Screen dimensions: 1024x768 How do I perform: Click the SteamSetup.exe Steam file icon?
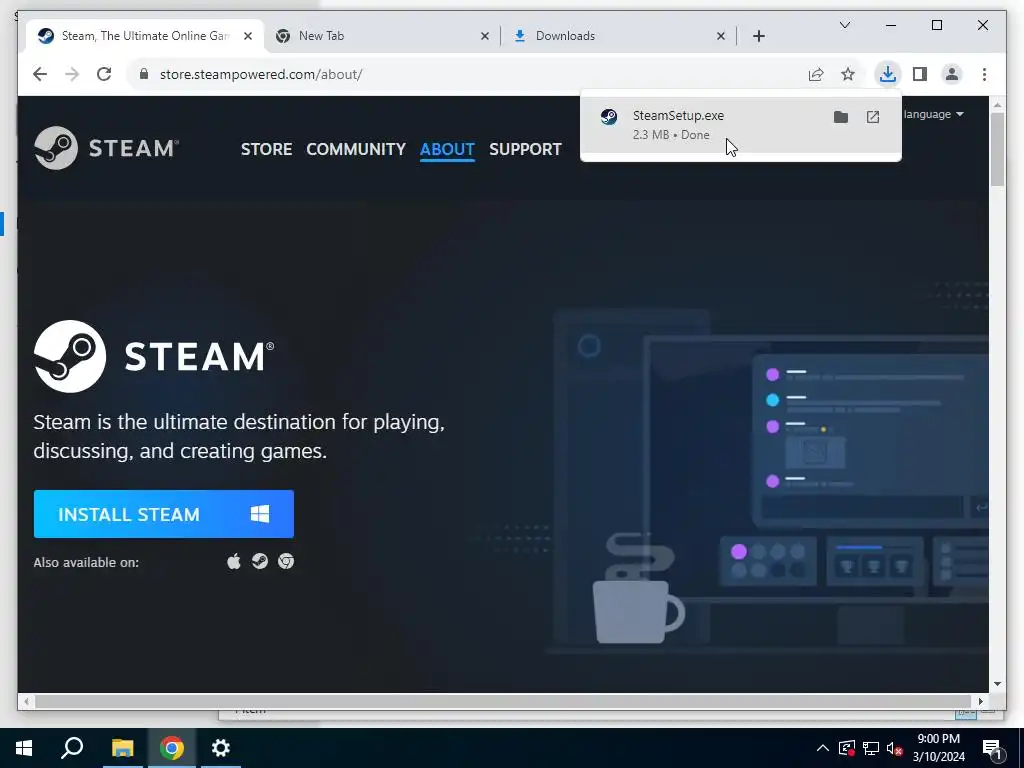tap(609, 117)
